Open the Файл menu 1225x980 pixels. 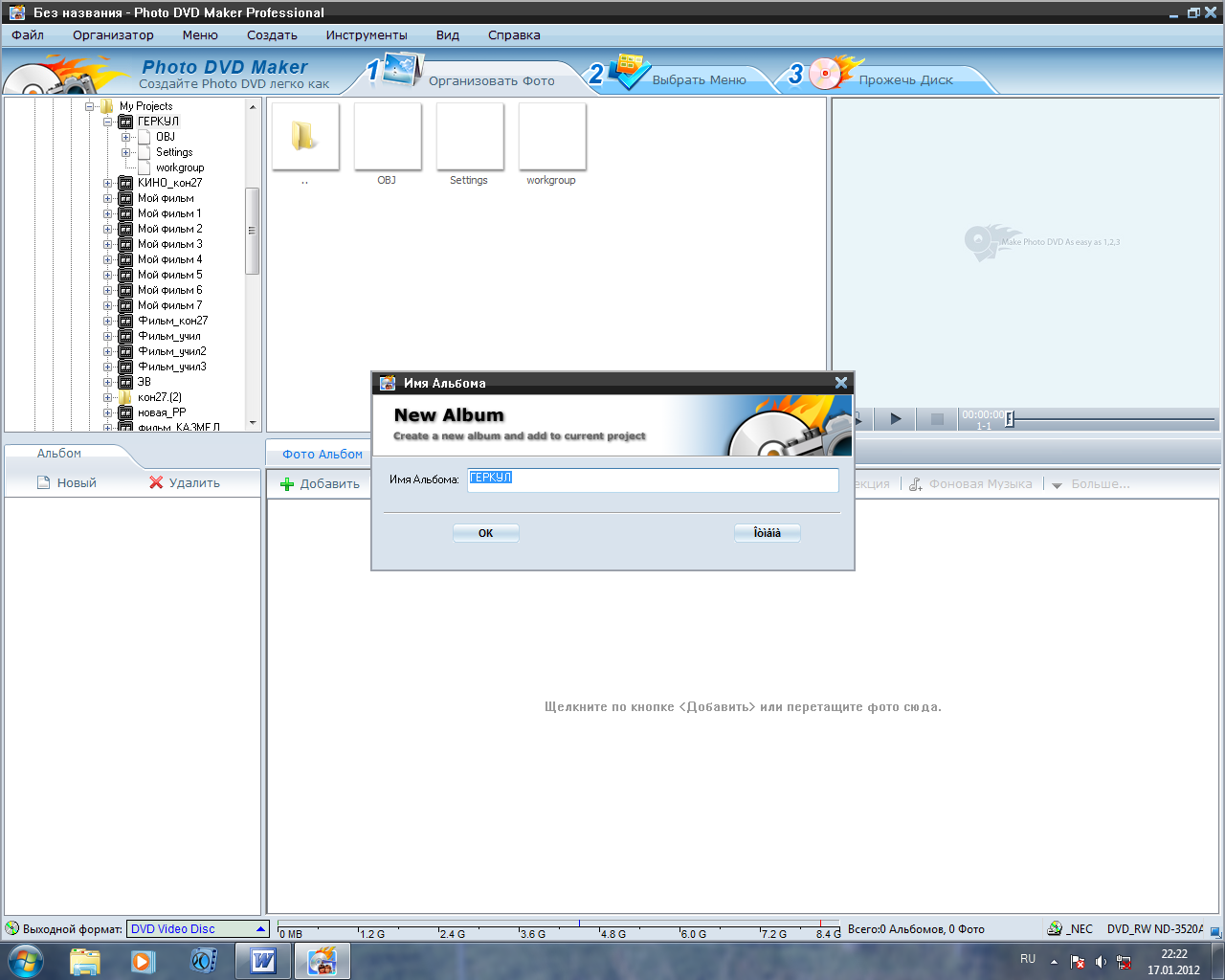(x=28, y=35)
